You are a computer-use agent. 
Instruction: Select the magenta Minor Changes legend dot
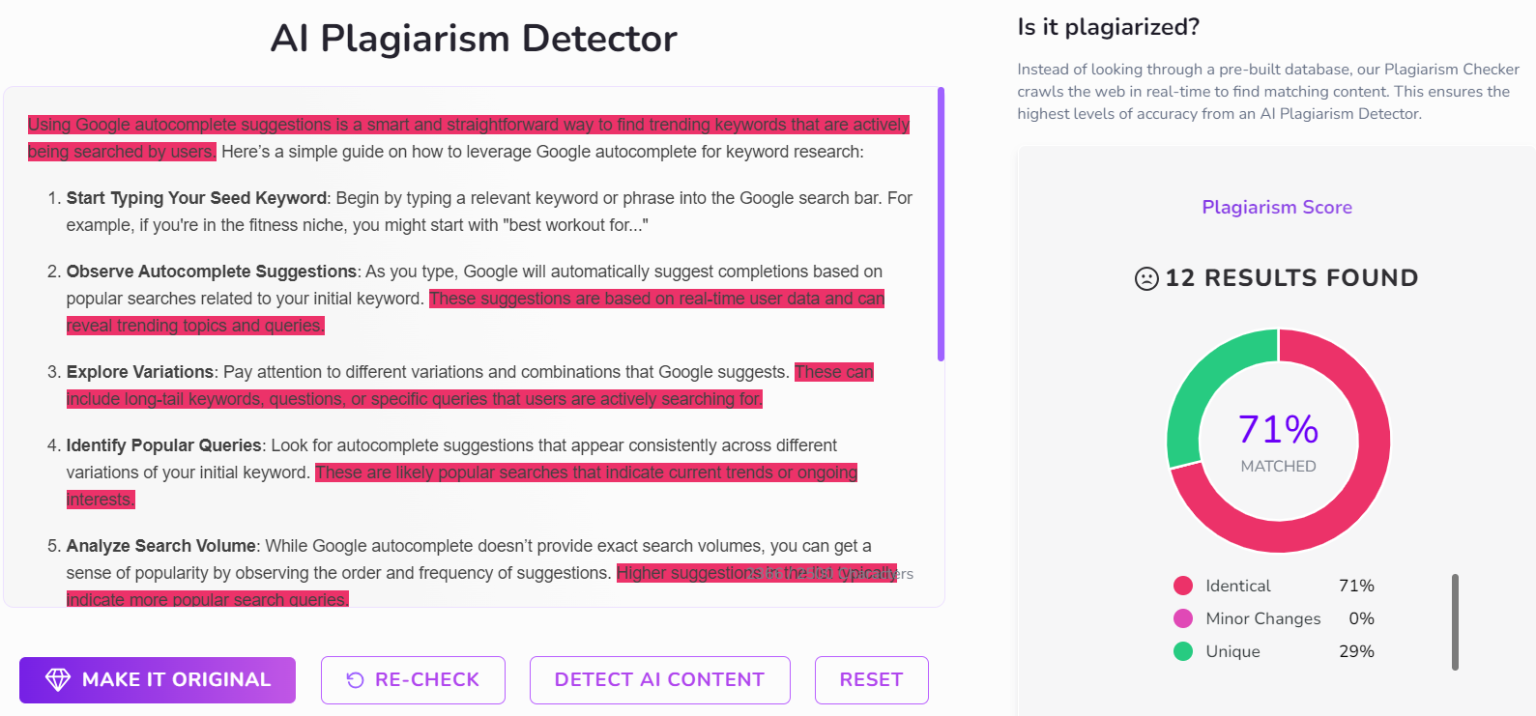(1182, 618)
